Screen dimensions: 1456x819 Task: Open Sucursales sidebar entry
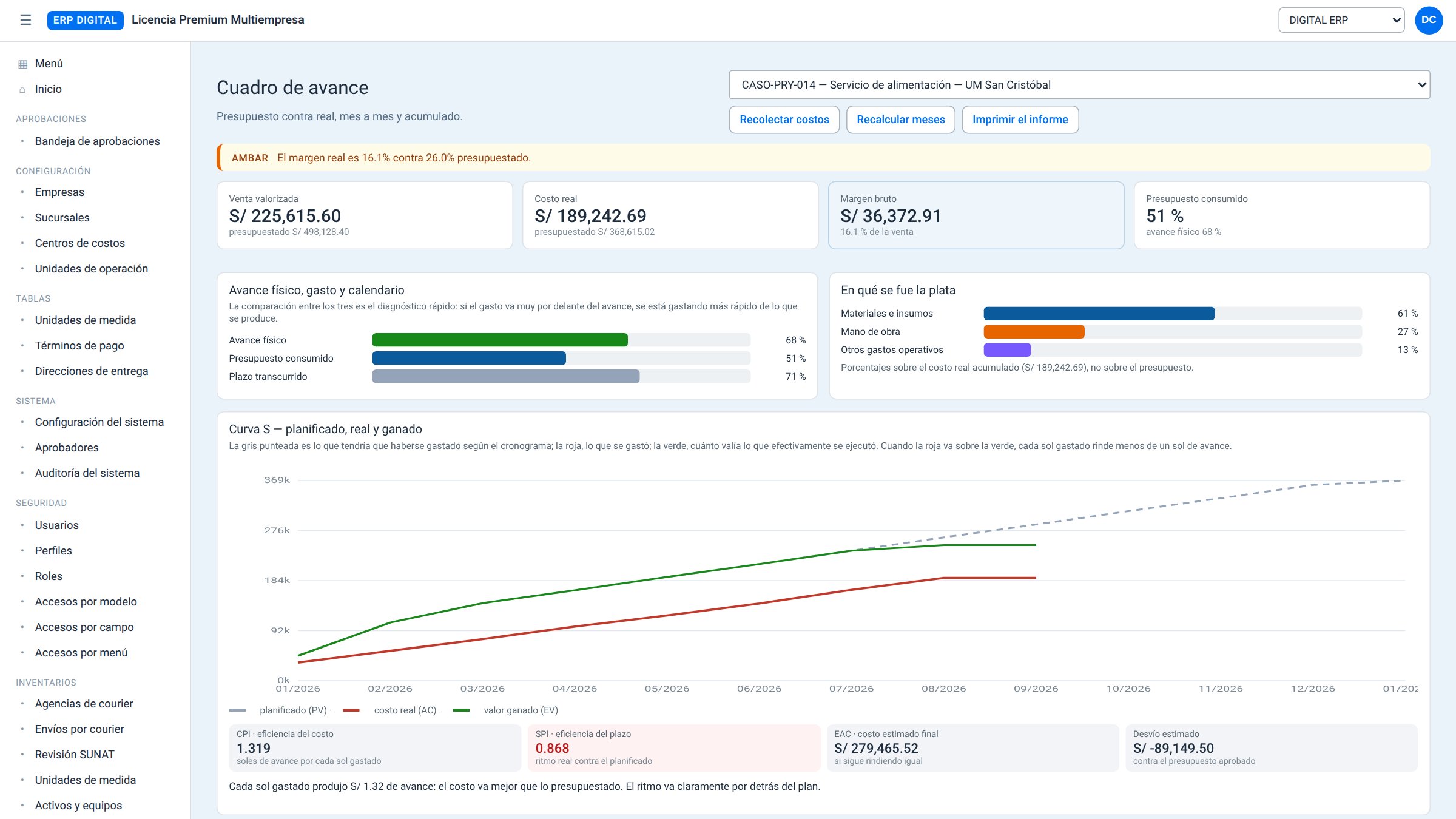[62, 218]
